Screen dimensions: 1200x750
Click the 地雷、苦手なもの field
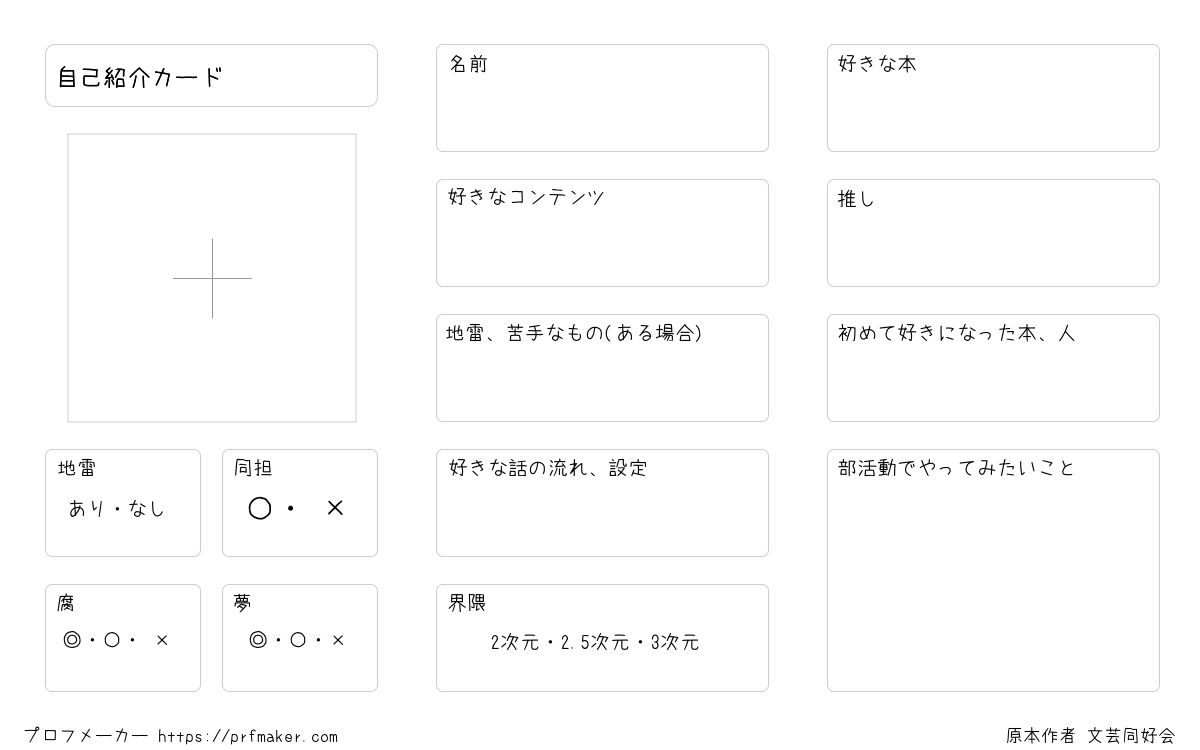tap(602, 368)
